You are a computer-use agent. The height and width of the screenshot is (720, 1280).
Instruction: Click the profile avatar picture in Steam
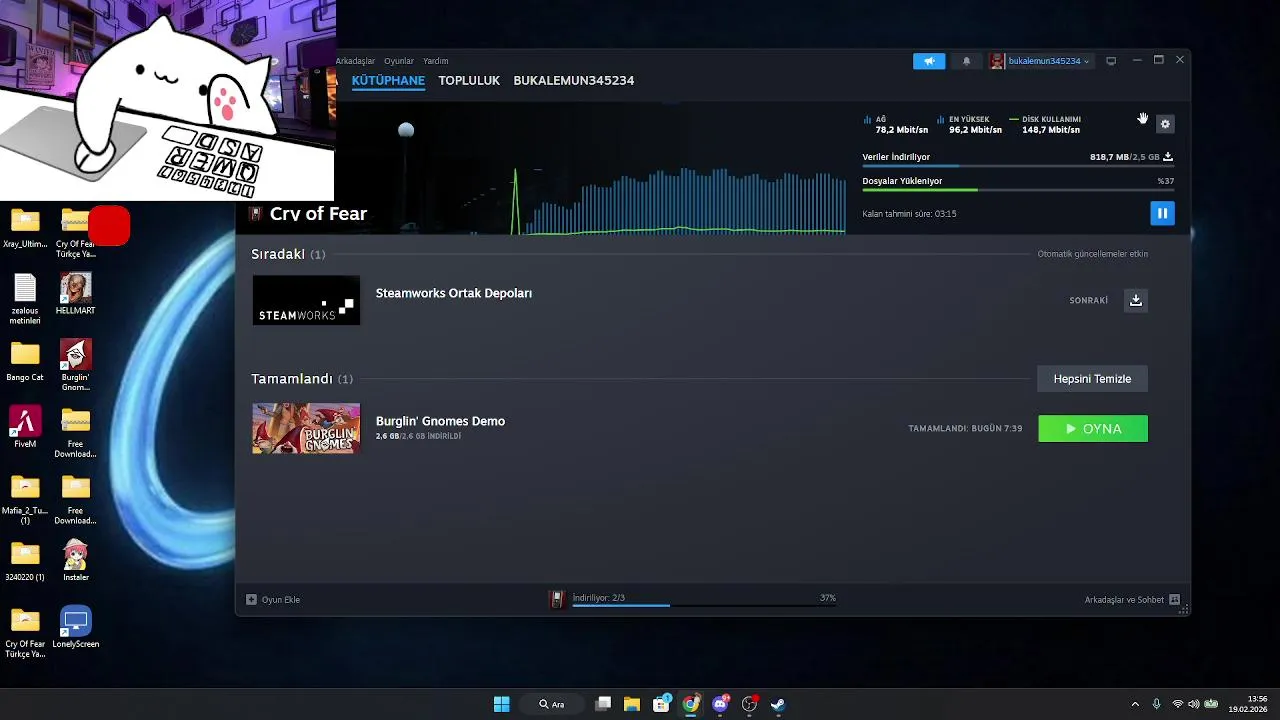[997, 61]
